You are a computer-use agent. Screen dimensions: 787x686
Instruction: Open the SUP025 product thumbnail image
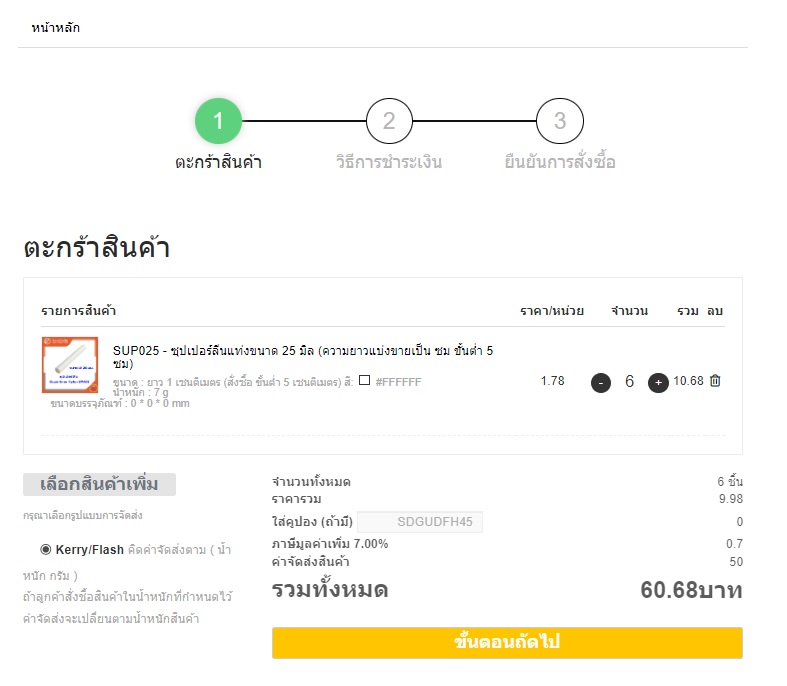[x=70, y=365]
